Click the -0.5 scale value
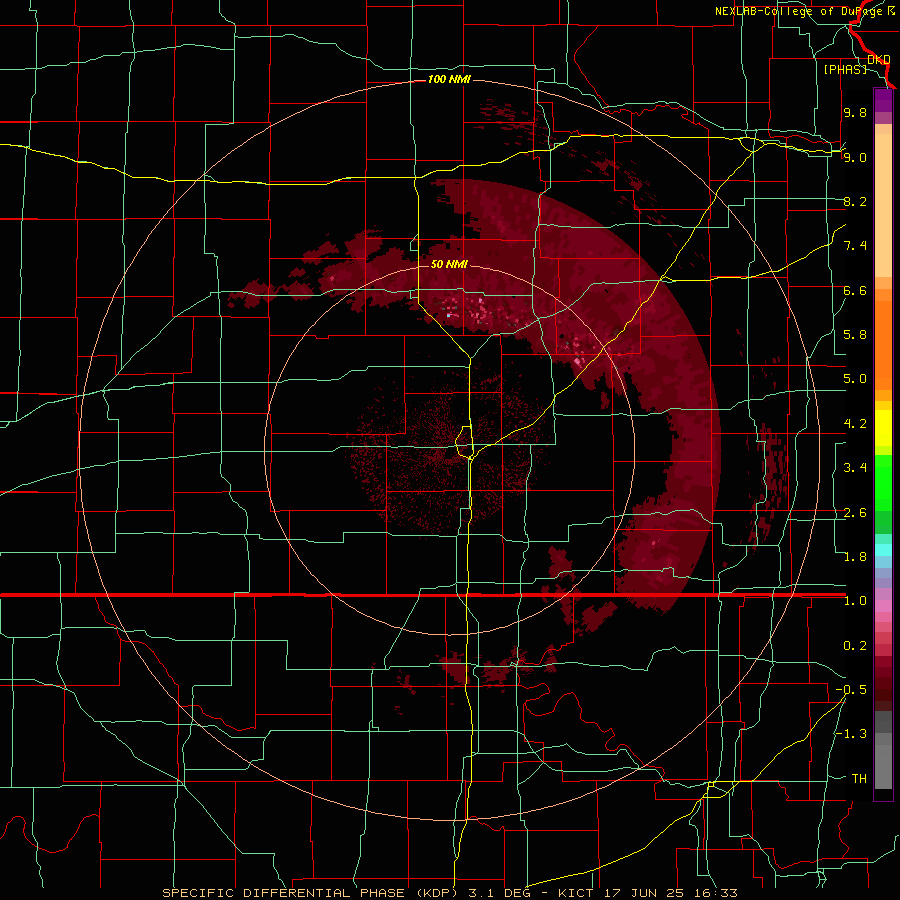900x900 pixels. pos(851,690)
